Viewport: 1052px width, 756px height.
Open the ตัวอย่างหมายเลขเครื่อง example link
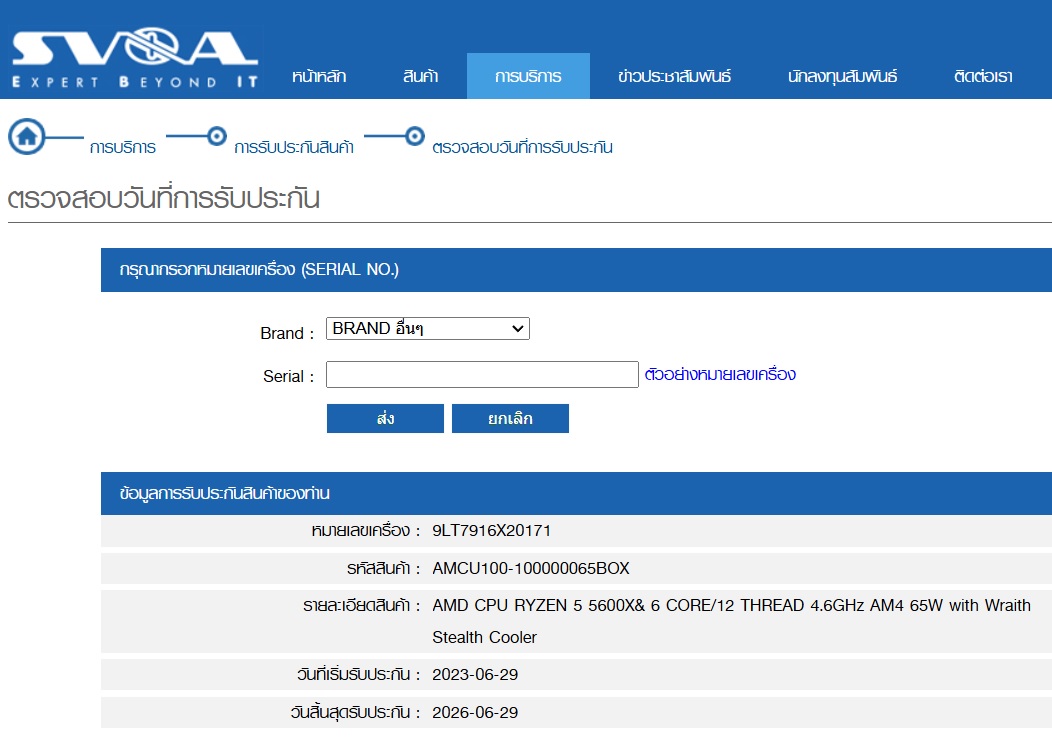pos(720,375)
